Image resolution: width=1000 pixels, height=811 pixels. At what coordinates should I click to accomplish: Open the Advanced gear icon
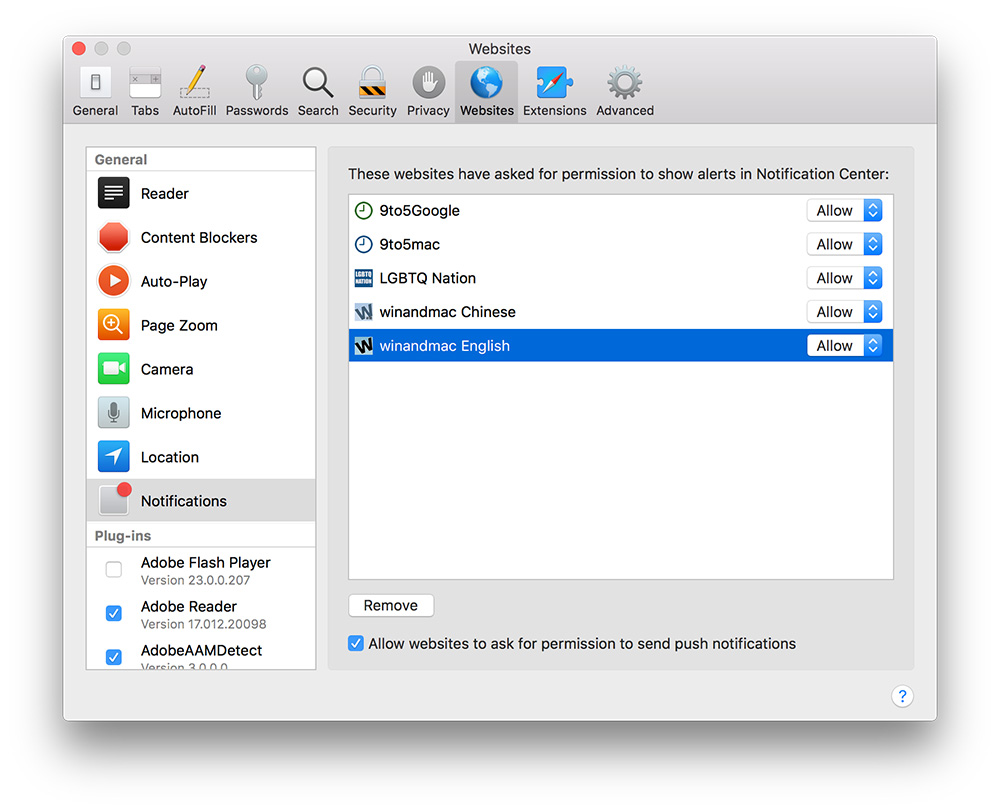[625, 84]
